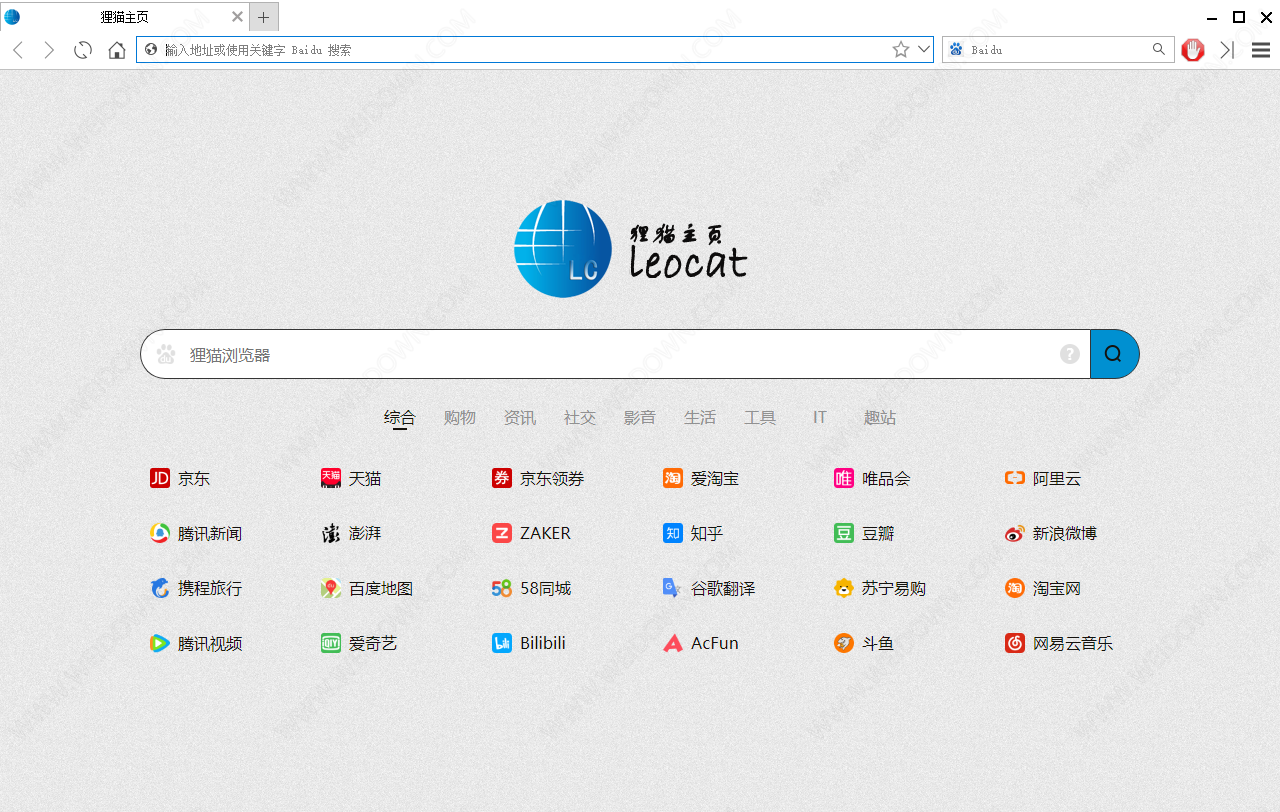The height and width of the screenshot is (812, 1280).
Task: Open the 唯品会 link
Action: point(872,479)
